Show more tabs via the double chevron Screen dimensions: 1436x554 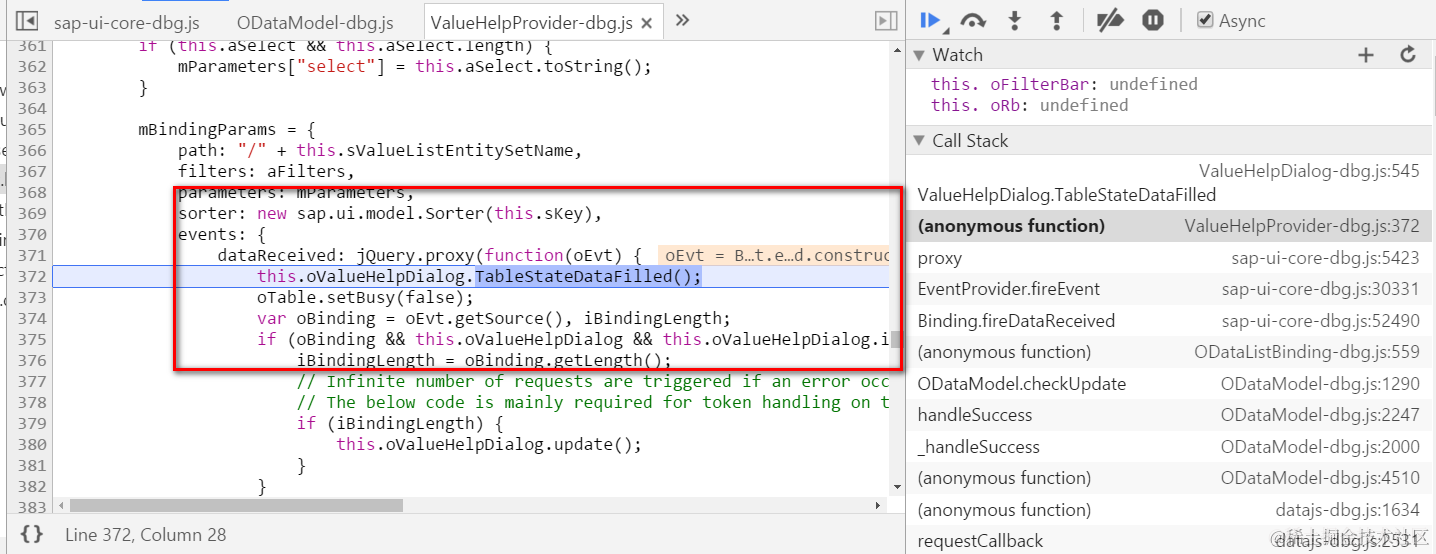(683, 20)
